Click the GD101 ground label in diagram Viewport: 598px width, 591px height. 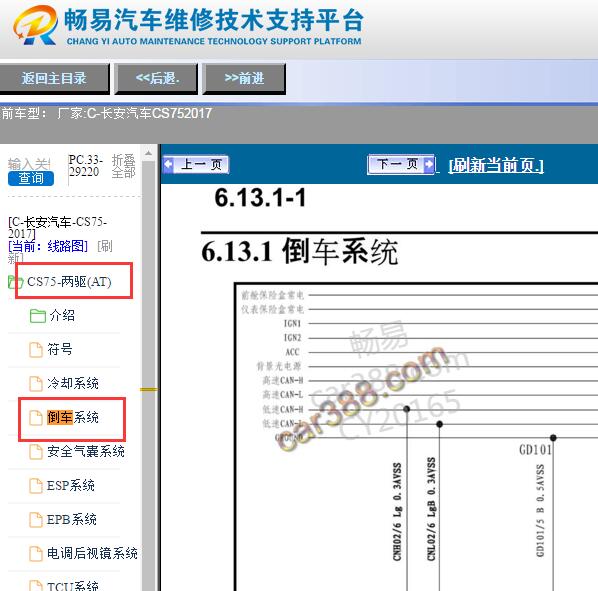coord(535,450)
